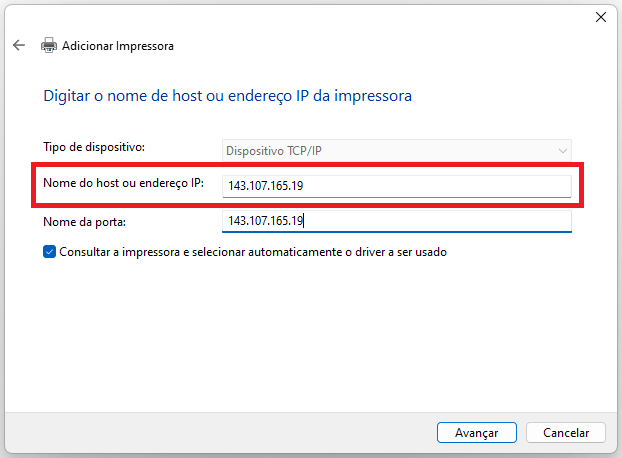Click the Avançar button
Viewport: 622px width, 458px height.
[477, 433]
